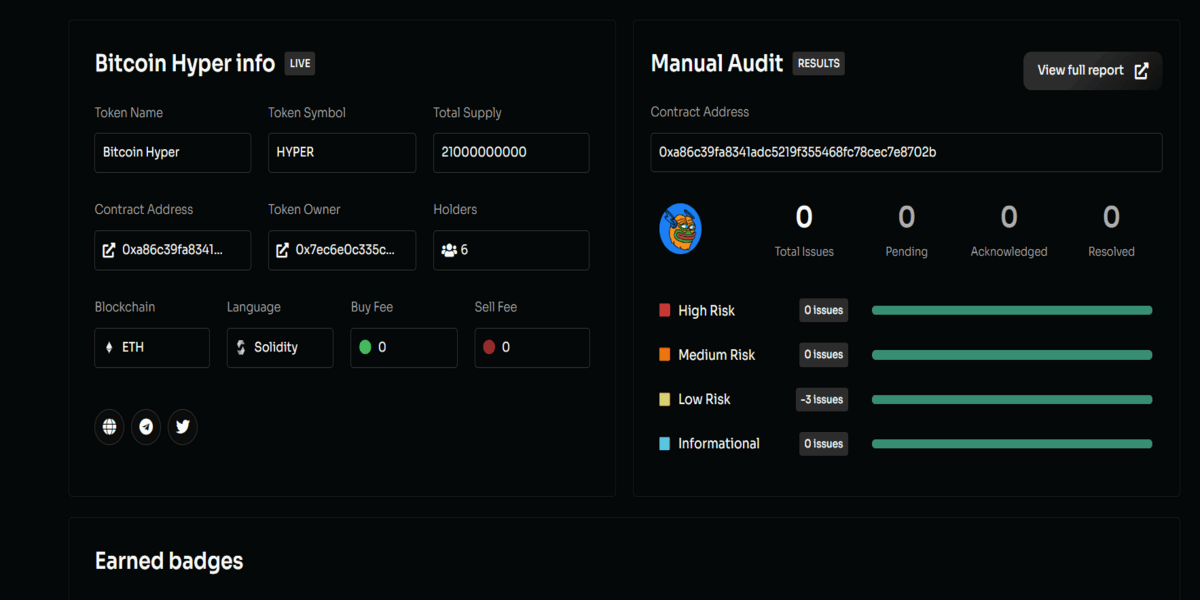Click the High Risk label

[x=706, y=311]
